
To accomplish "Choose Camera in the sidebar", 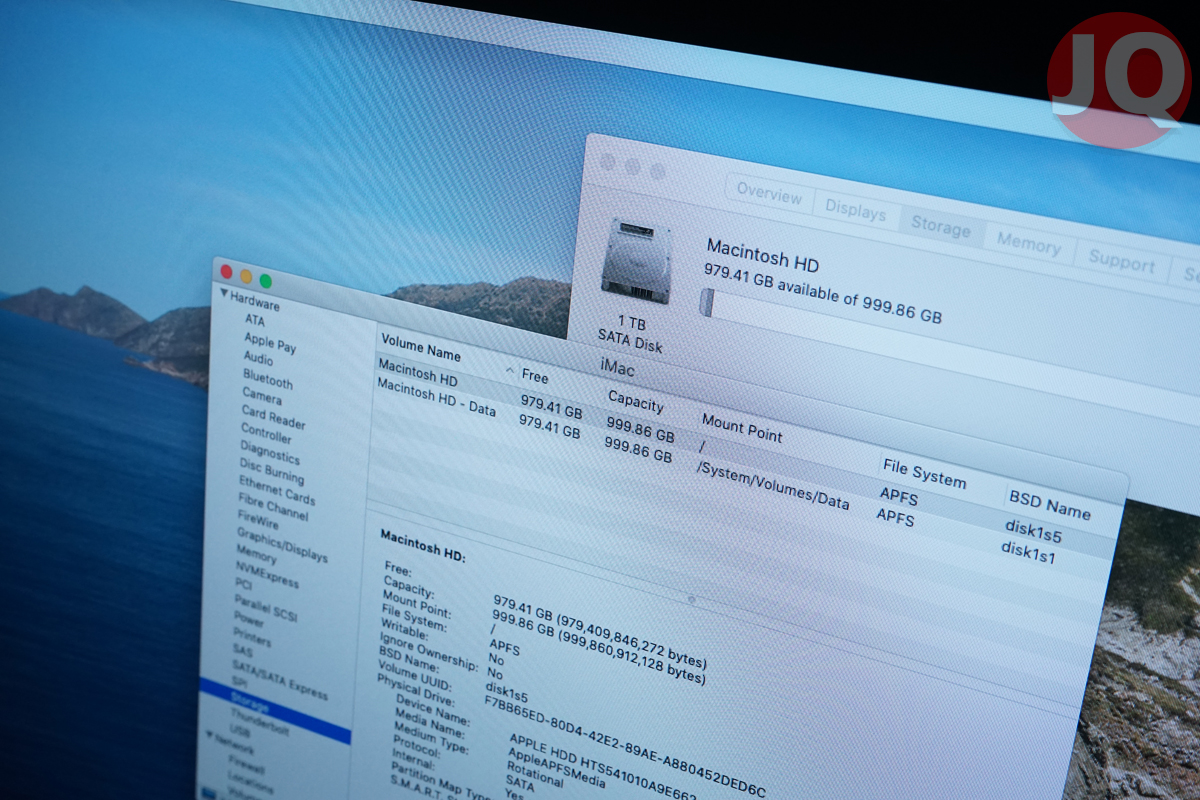I will [261, 395].
